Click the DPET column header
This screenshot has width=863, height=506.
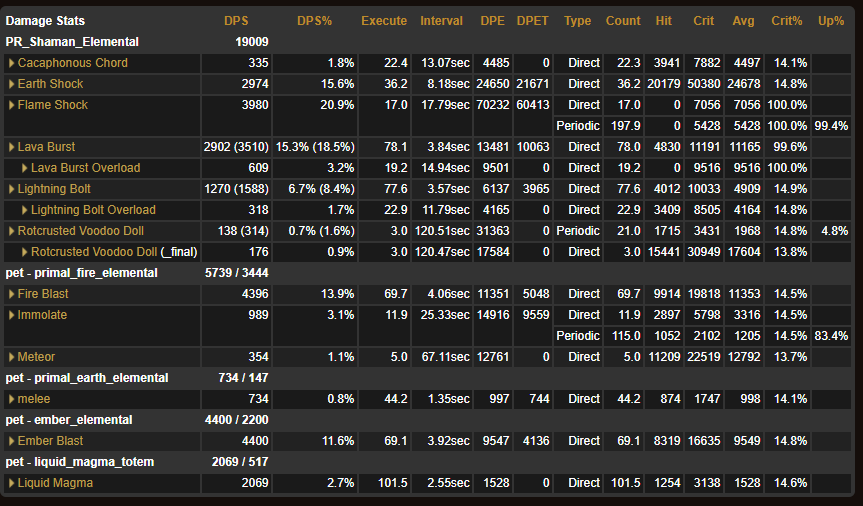tap(532, 21)
